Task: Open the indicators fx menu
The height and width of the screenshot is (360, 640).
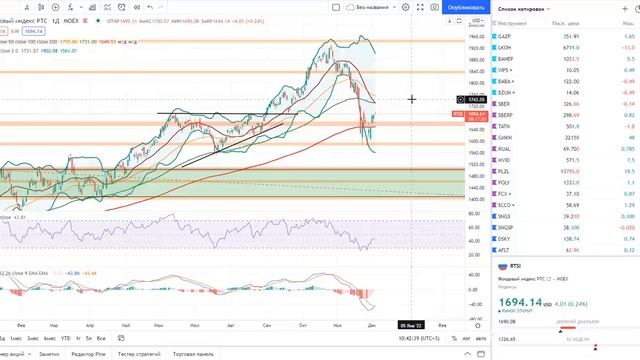Action: [71, 7]
